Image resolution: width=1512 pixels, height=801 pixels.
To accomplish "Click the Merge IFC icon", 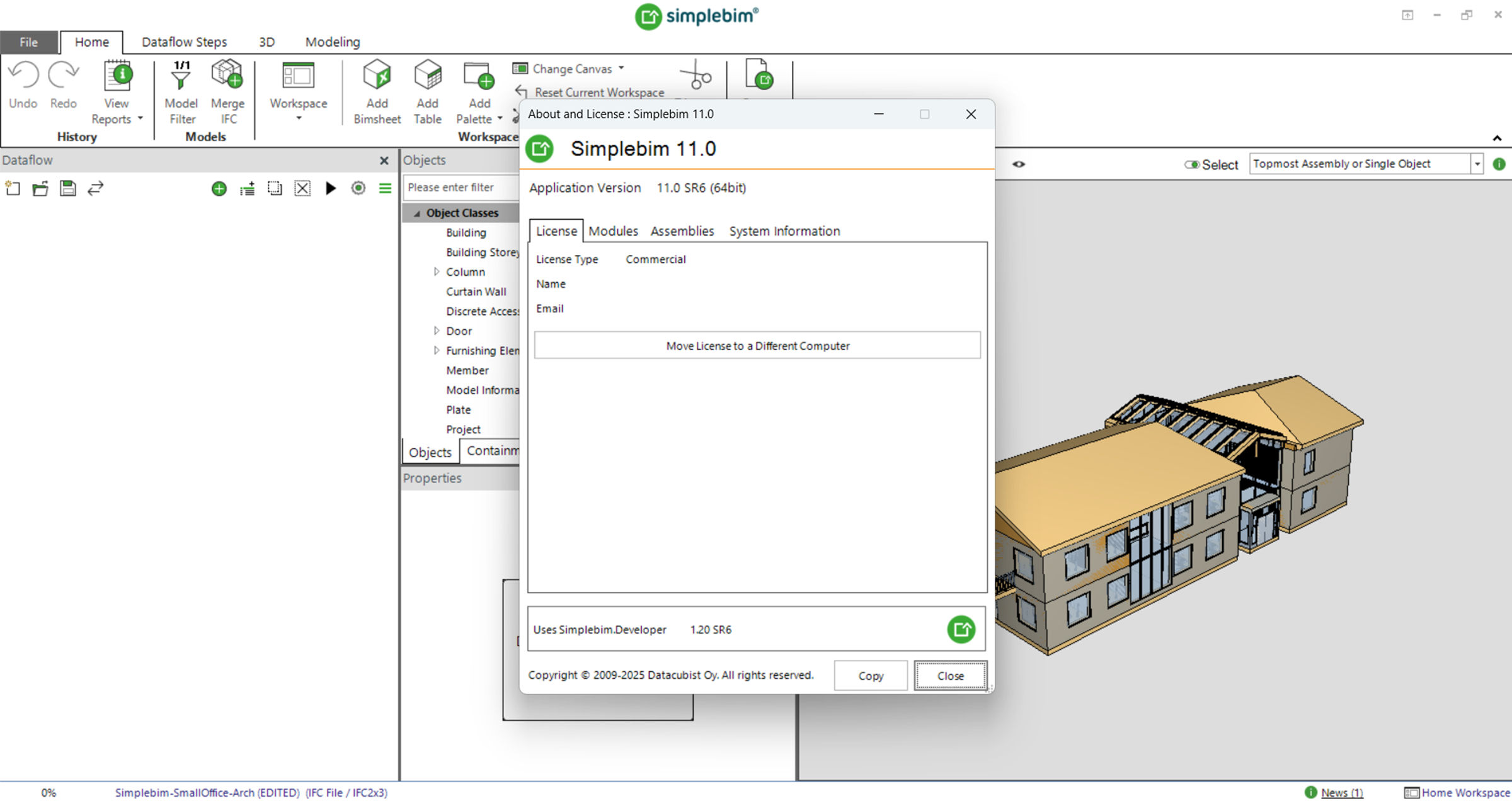I will coord(227,76).
